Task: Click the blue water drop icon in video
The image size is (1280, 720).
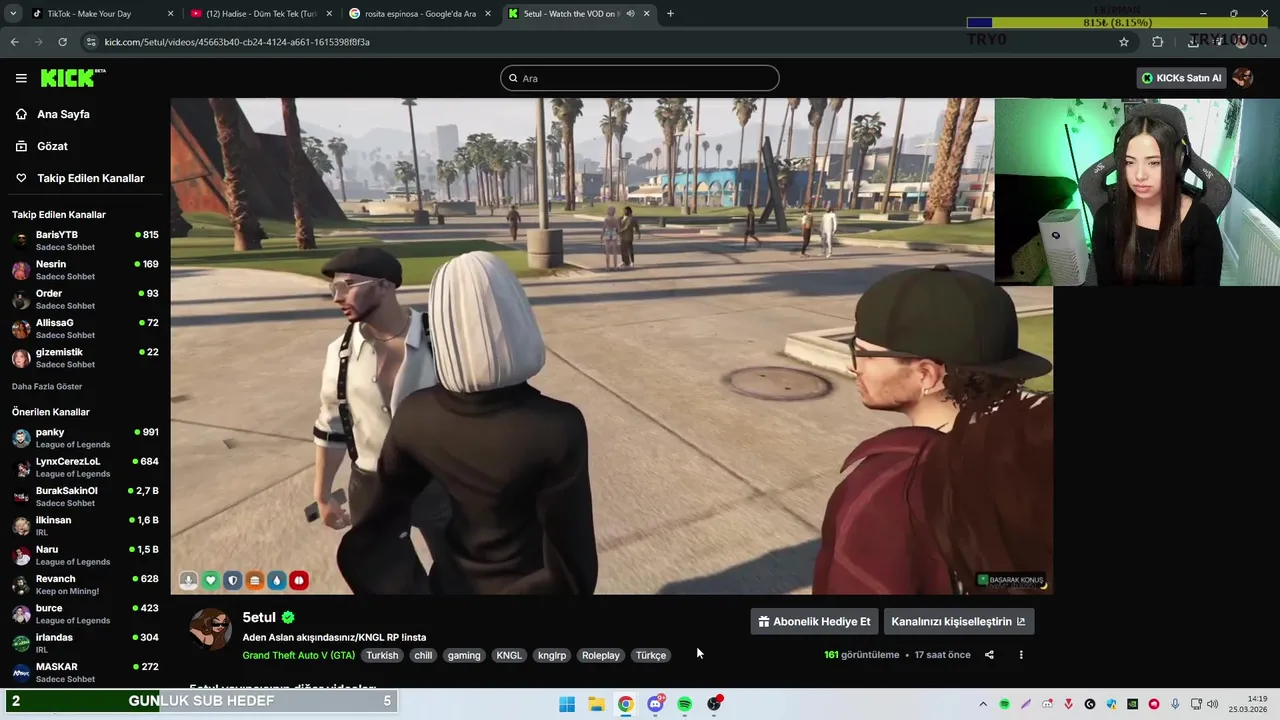Action: (x=277, y=580)
